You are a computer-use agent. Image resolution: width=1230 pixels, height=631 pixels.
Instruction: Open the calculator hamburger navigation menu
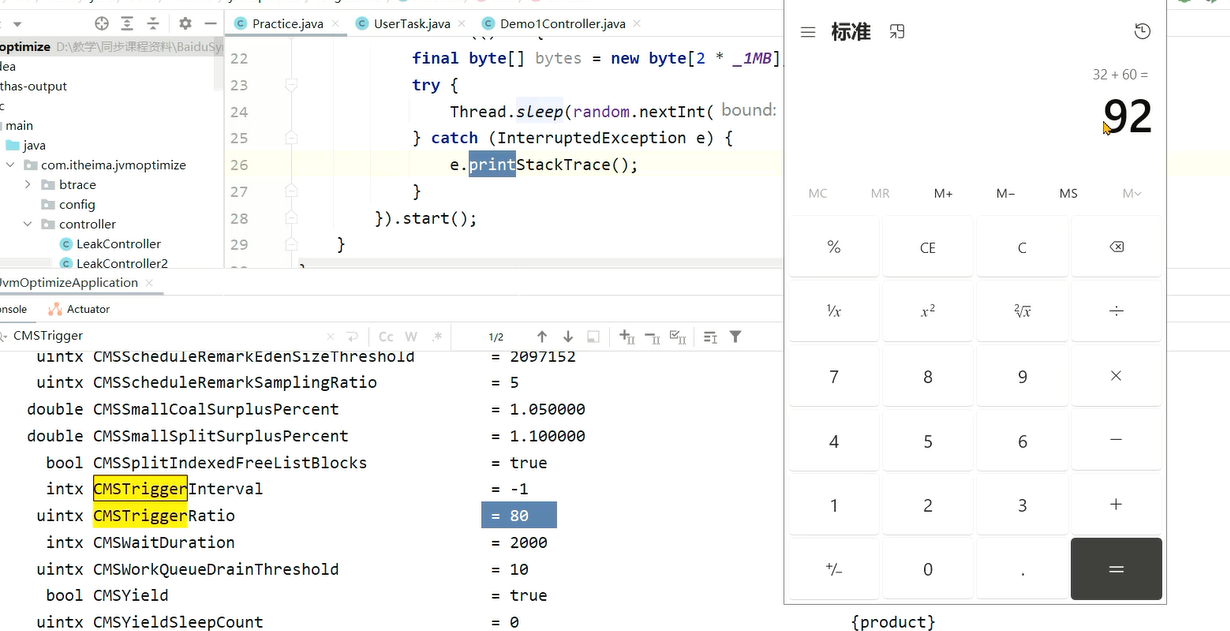click(x=808, y=32)
